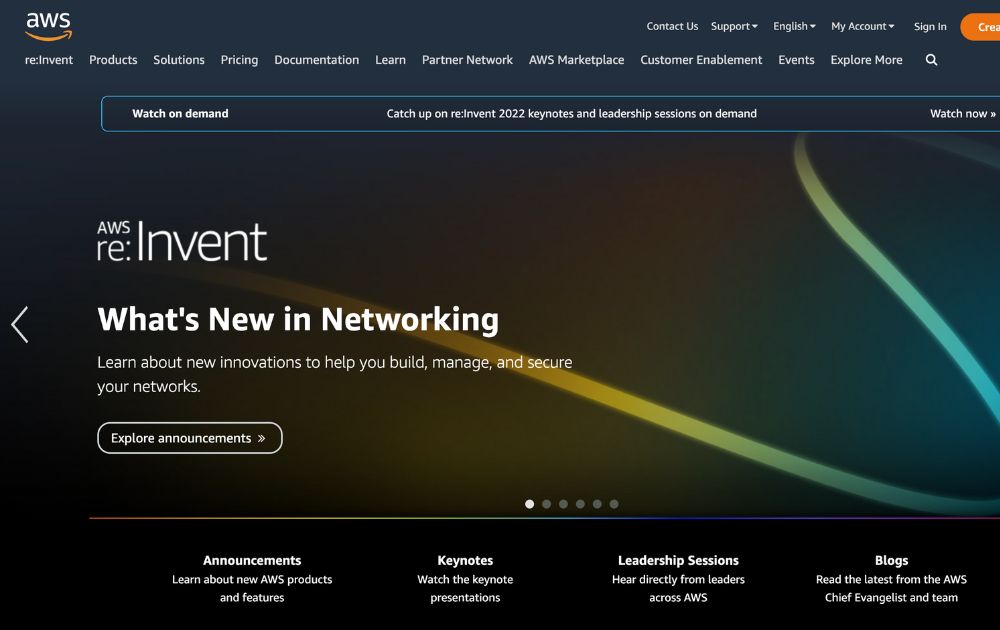1000x630 pixels.
Task: Click the Sign In link
Action: point(930,26)
